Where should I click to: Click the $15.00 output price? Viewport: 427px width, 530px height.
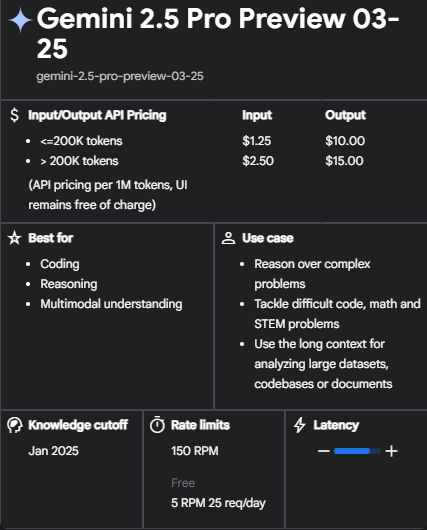click(x=344, y=161)
